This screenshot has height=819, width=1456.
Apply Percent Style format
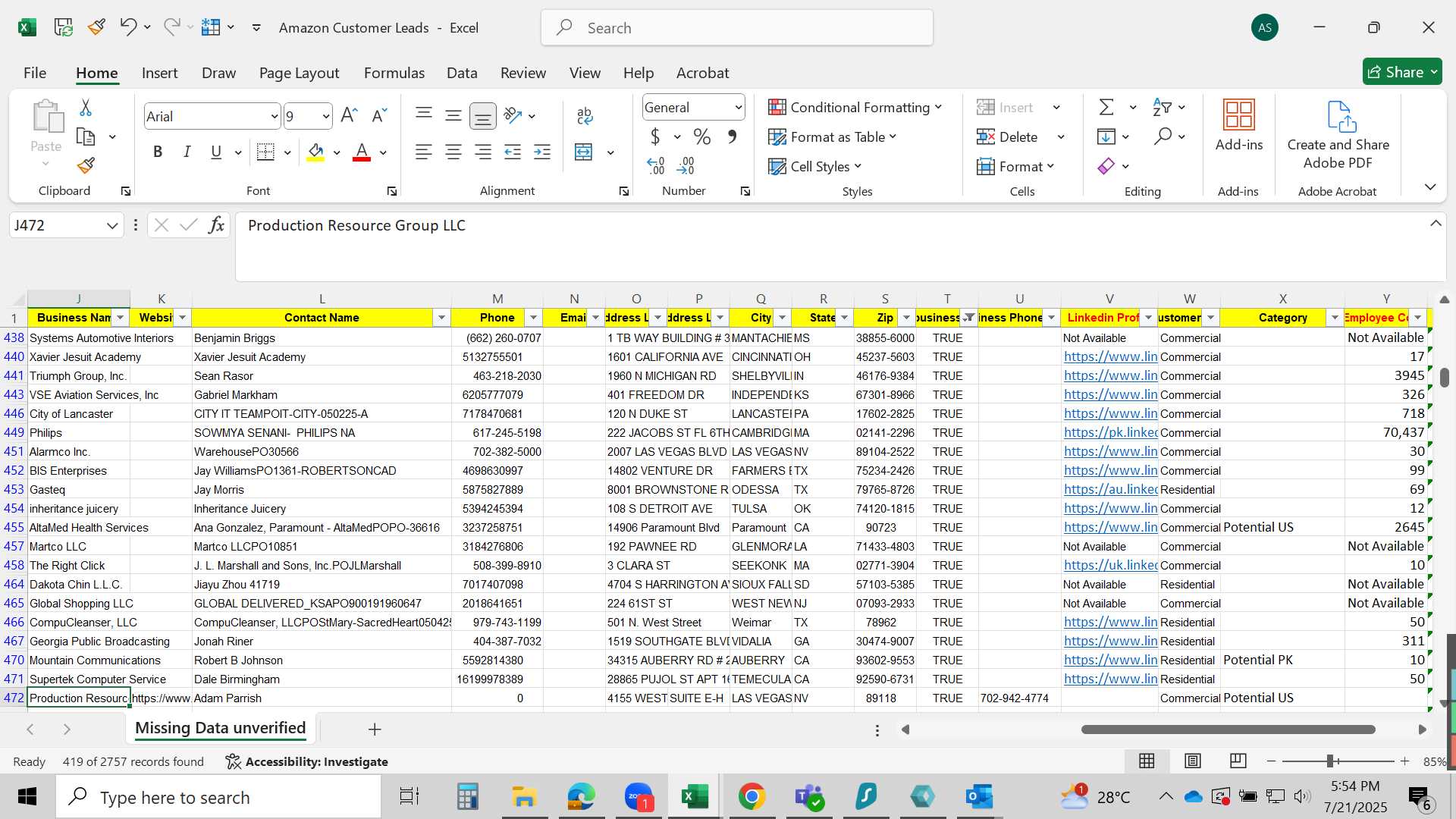[702, 136]
